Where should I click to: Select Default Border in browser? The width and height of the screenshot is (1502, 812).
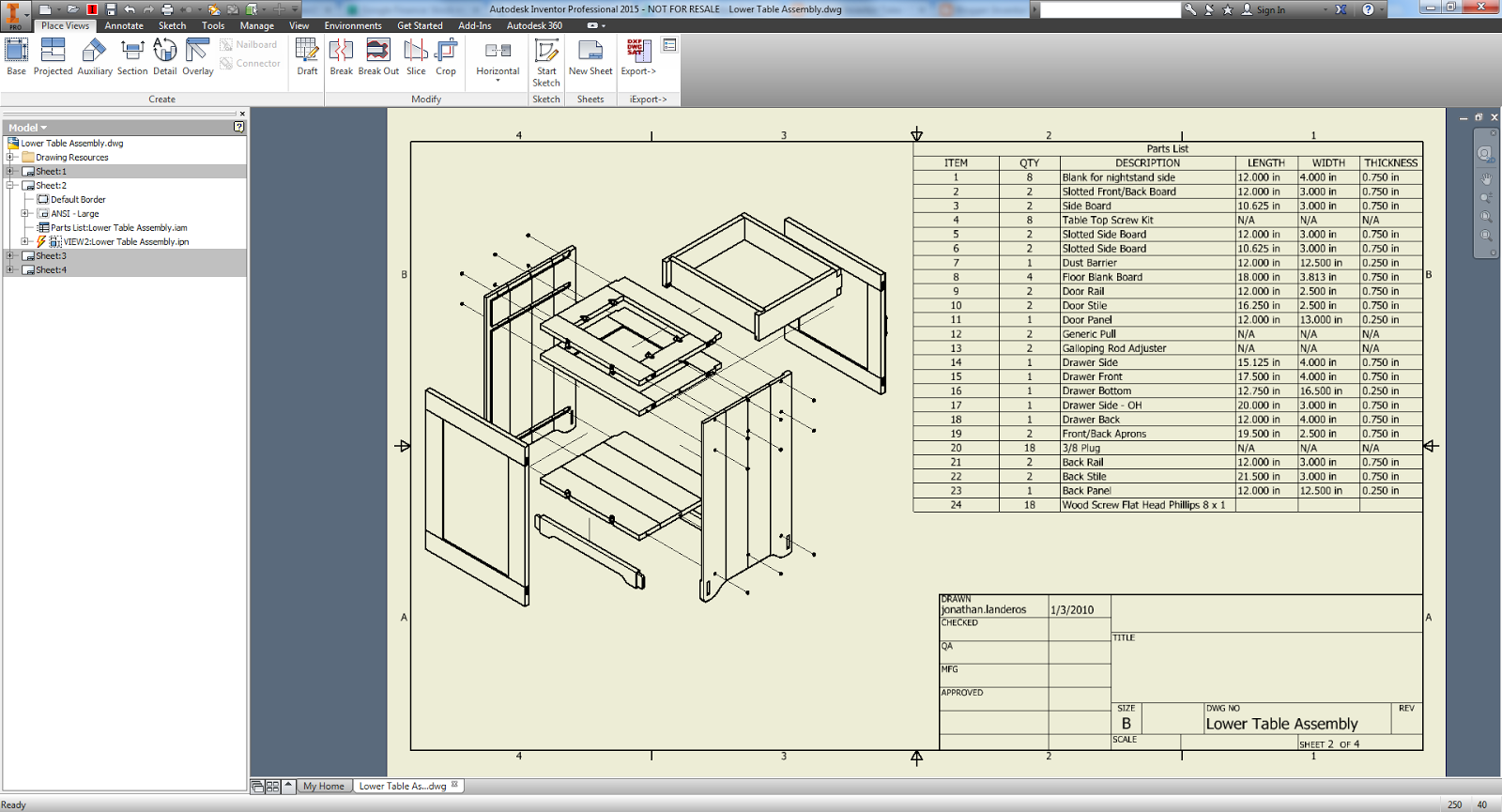(x=78, y=200)
